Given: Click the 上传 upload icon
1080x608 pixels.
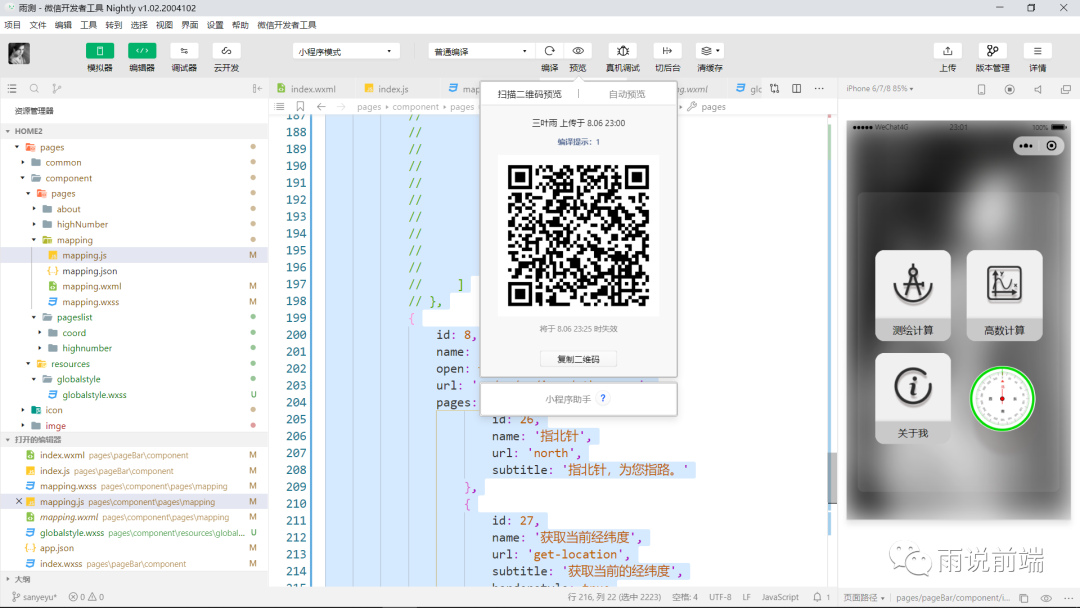Looking at the screenshot, I should pos(947,51).
